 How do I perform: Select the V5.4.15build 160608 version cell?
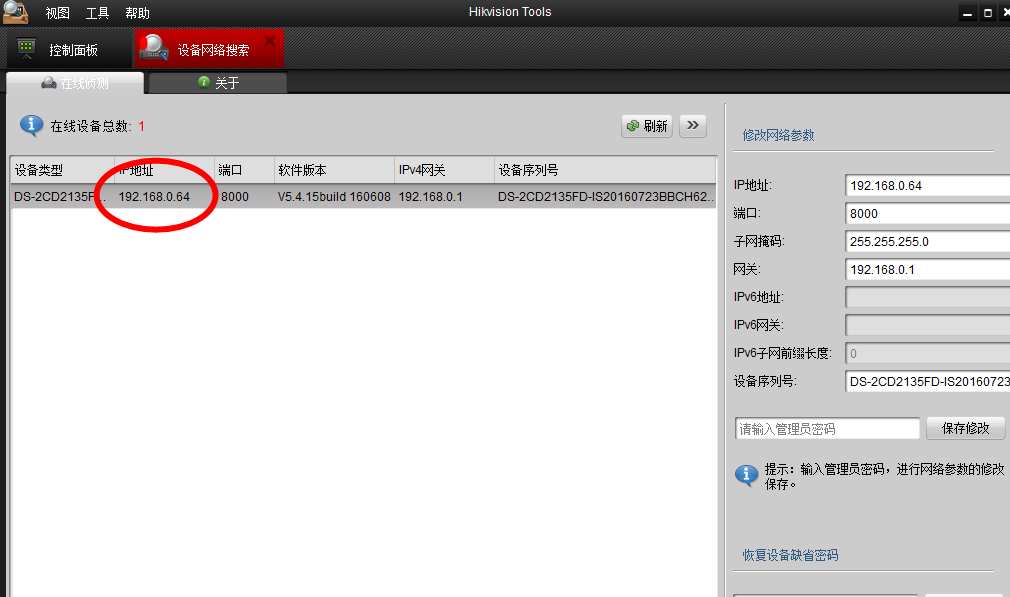click(334, 196)
